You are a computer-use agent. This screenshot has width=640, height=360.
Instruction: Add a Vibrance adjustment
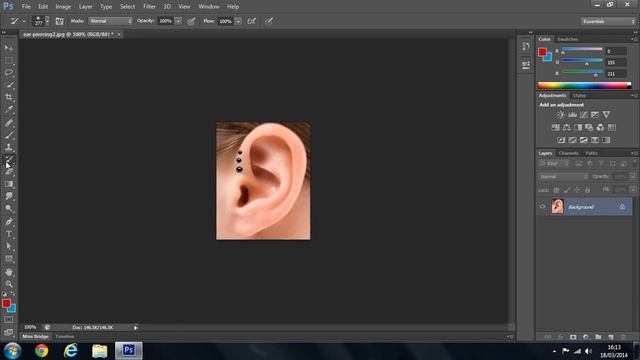[x=606, y=115]
